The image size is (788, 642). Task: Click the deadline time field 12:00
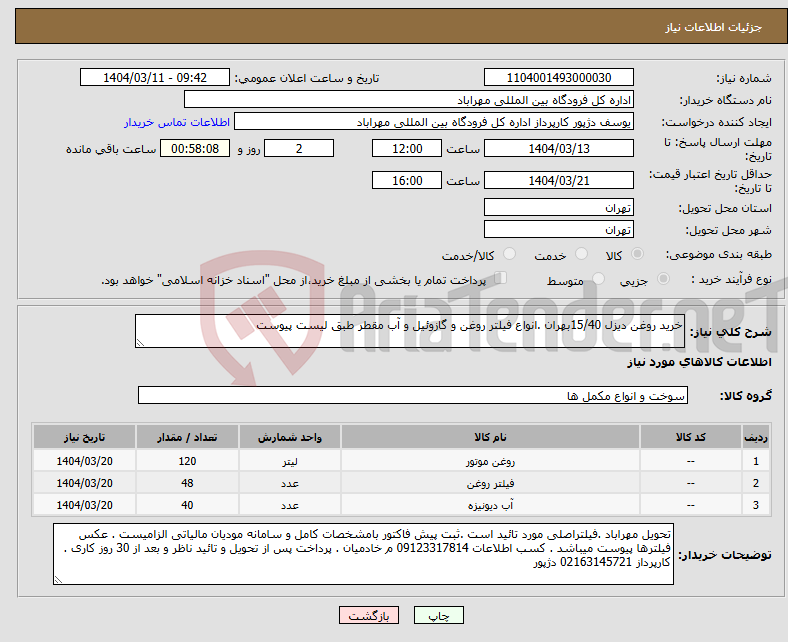pos(407,148)
